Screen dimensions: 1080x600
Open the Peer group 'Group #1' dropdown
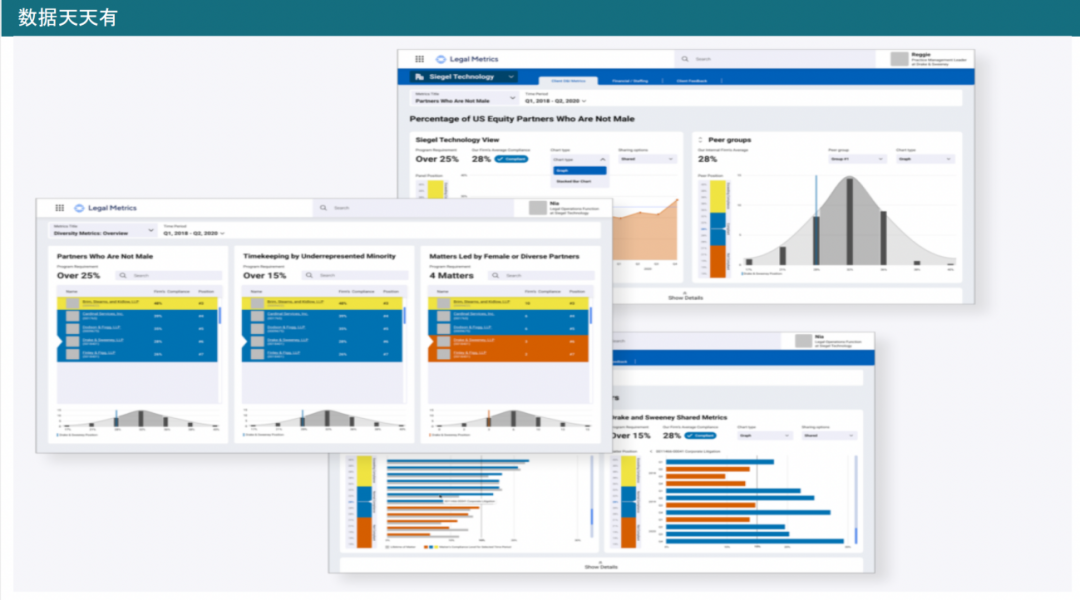(x=855, y=159)
